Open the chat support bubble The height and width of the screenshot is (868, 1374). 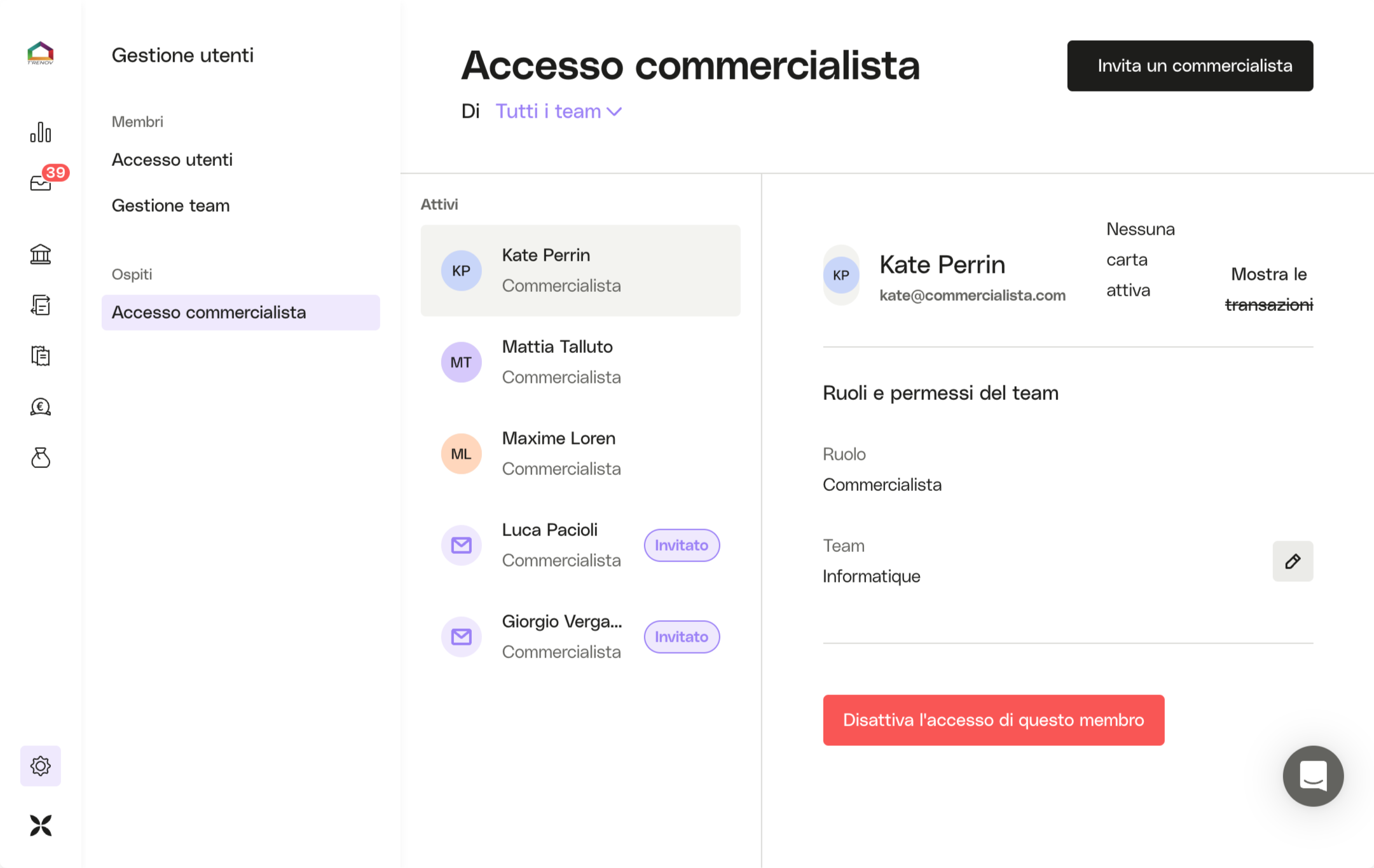[x=1312, y=776]
